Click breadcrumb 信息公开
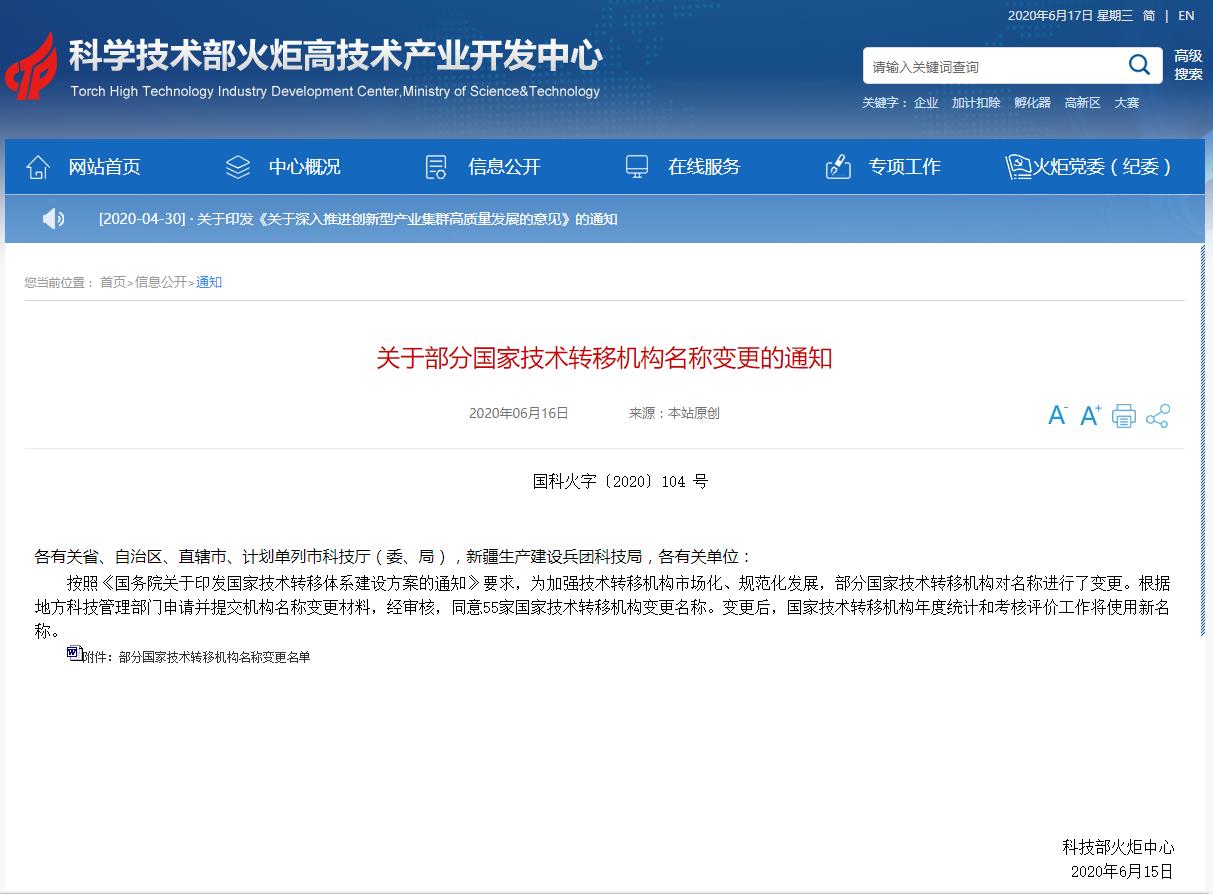 [x=161, y=282]
